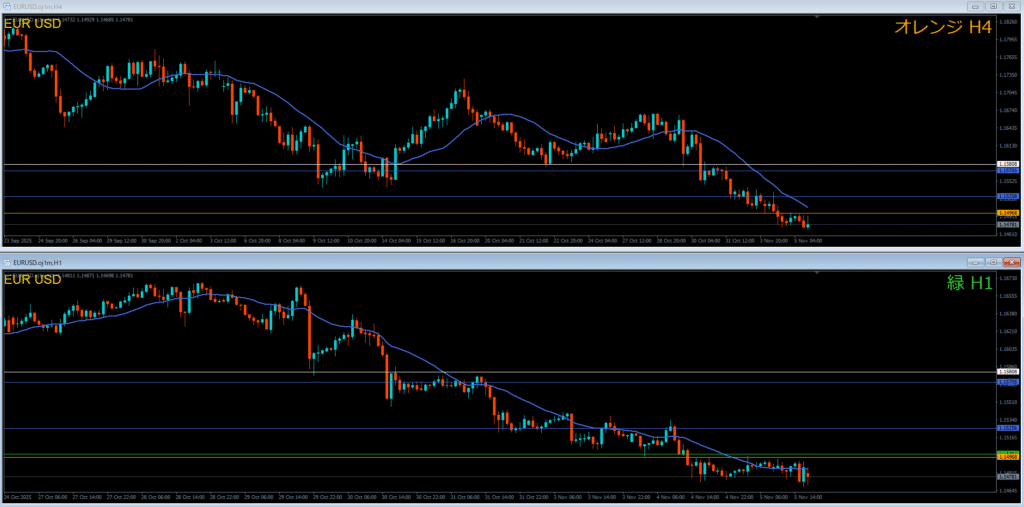Minimize the upper H4 chart window
This screenshot has height=507, width=1024.
coord(974,7)
